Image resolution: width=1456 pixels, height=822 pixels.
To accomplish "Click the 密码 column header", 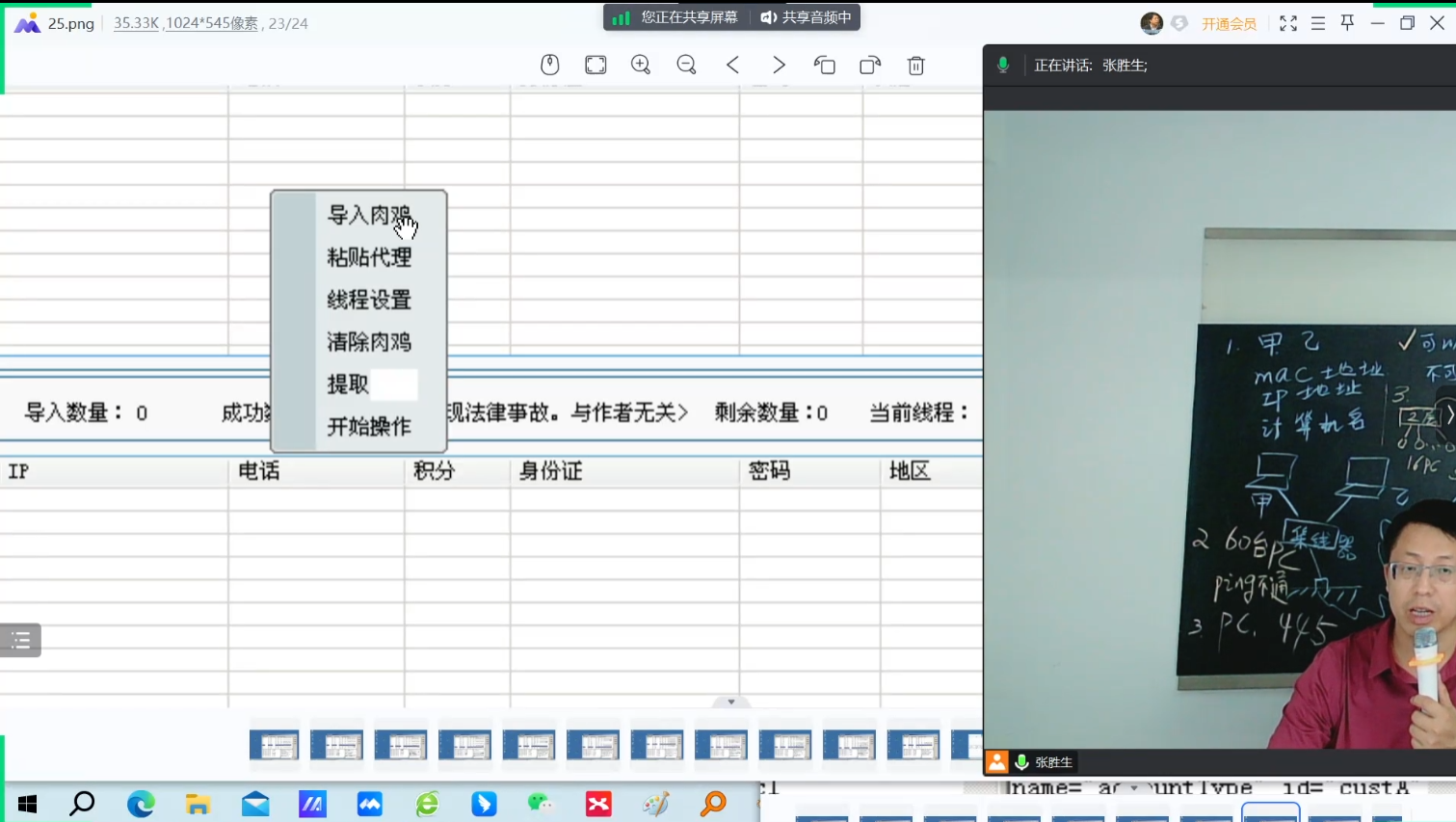I will click(x=770, y=471).
